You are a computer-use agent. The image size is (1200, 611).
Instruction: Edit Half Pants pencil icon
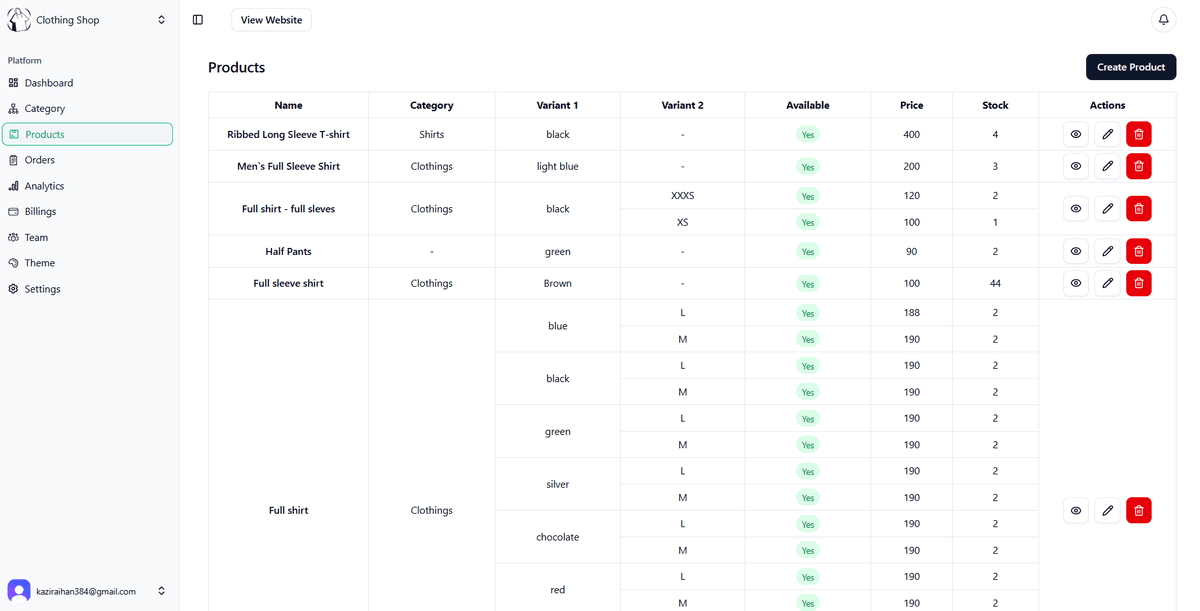point(1107,251)
